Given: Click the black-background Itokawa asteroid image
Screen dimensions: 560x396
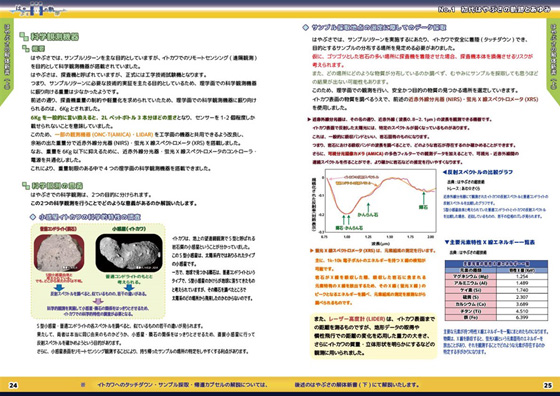Looking at the screenshot, I should coord(129,253).
